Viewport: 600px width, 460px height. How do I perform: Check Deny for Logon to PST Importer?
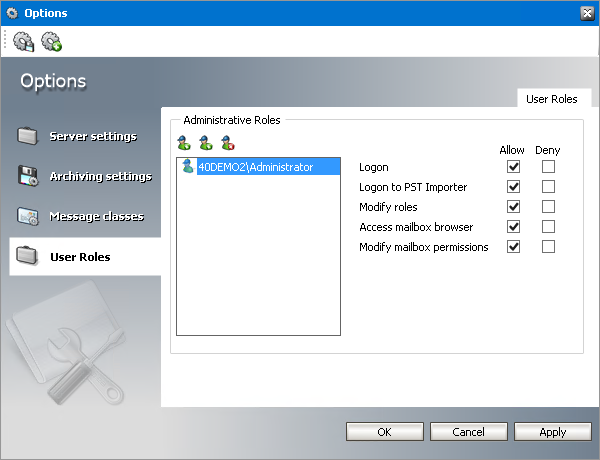tap(548, 187)
